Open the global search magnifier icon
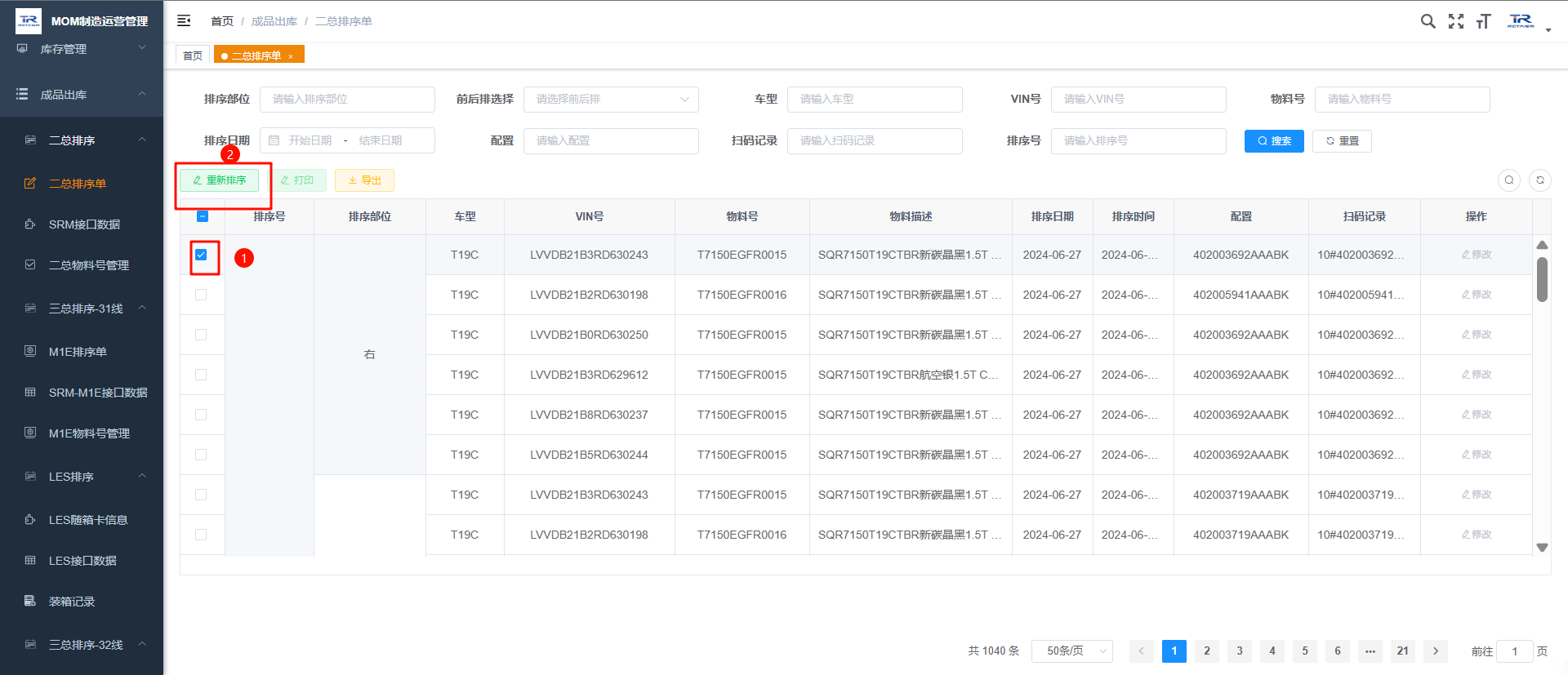The width and height of the screenshot is (1568, 675). point(1428,21)
